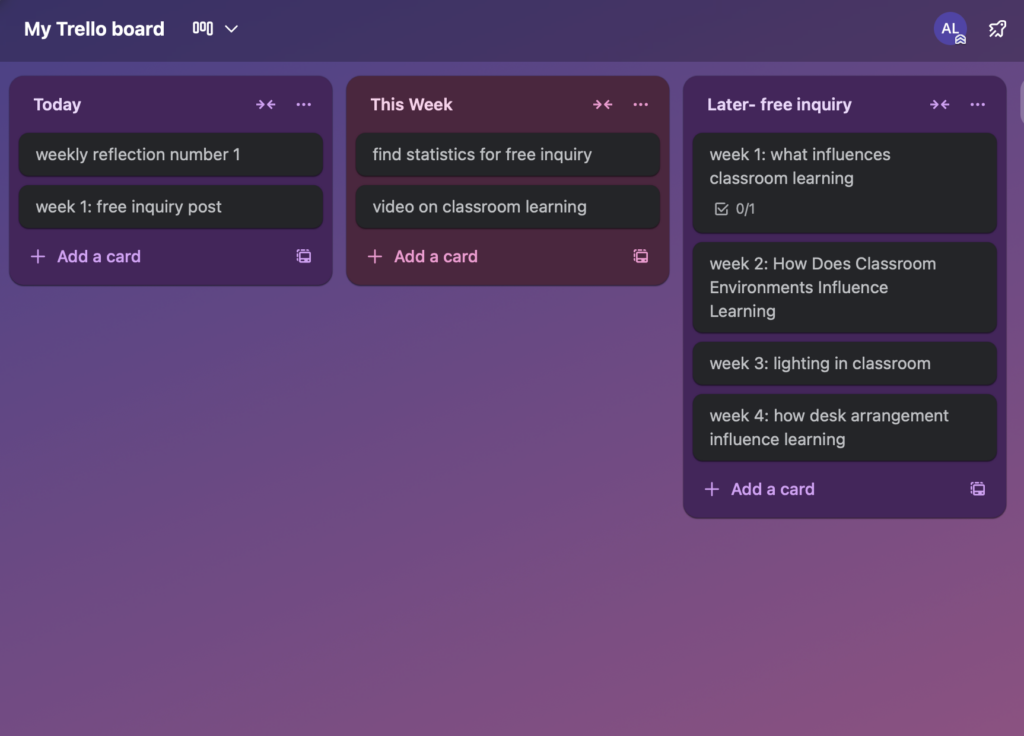The width and height of the screenshot is (1024, 736).
Task: Click the My Trello board title
Action: 94,29
